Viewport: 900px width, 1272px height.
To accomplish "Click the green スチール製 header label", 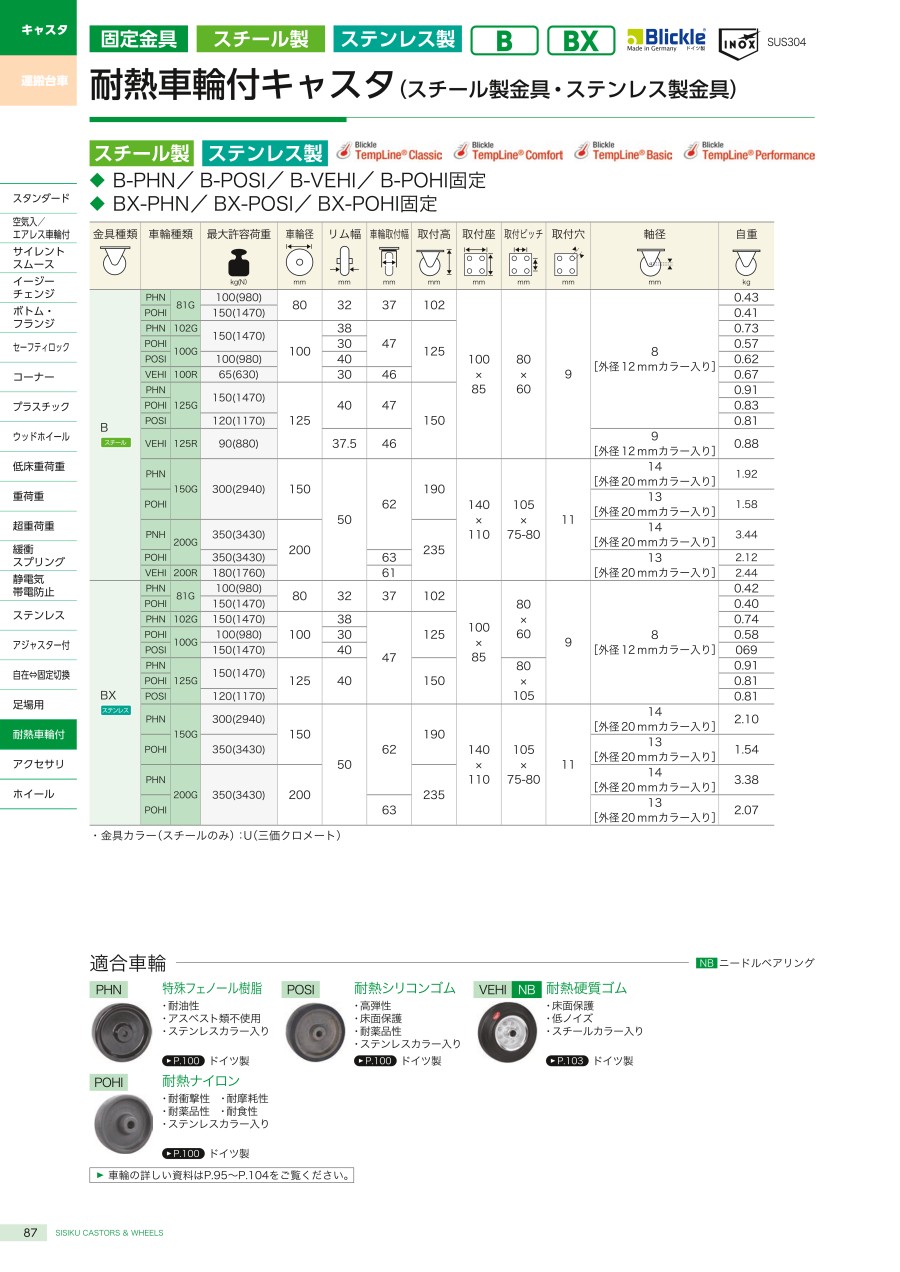I will click(x=260, y=39).
